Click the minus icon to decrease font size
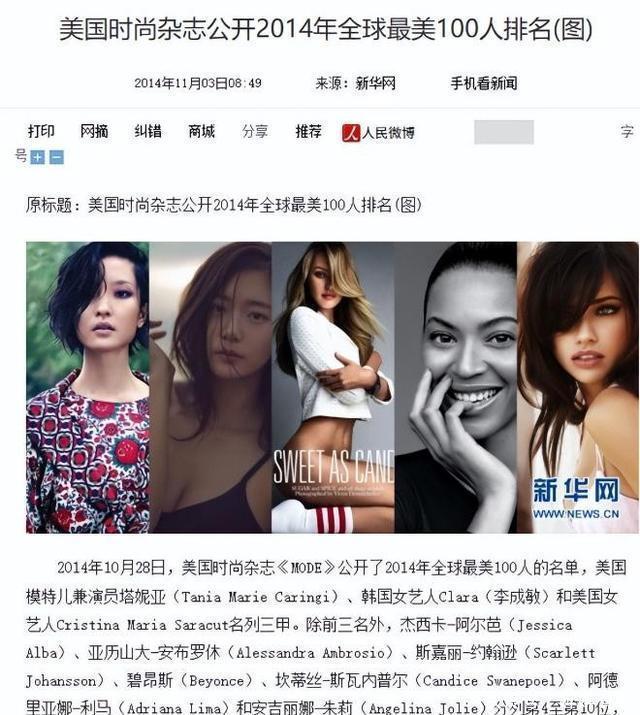Screen dimensions: 640x715 [x=57, y=157]
